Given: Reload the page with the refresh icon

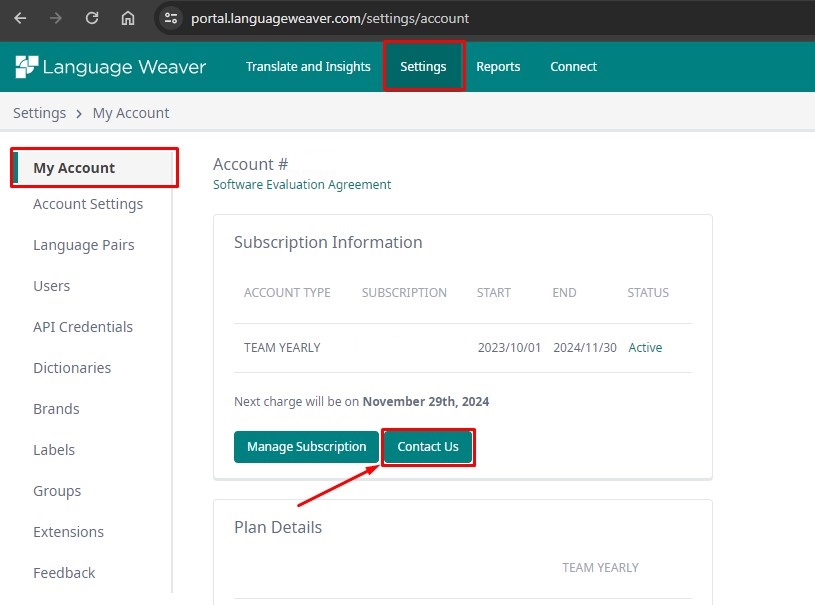Looking at the screenshot, I should (92, 18).
